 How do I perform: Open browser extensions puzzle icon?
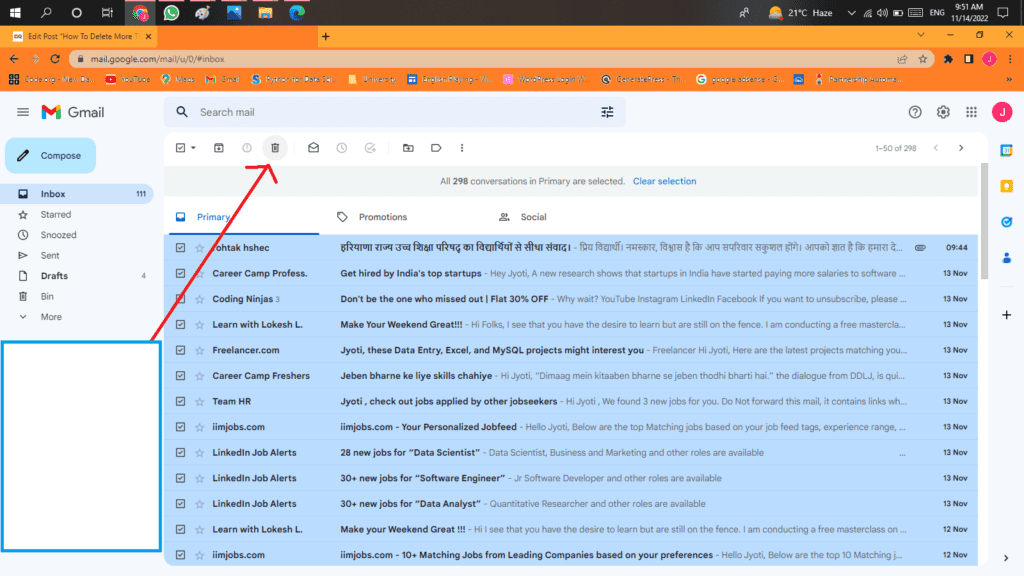click(948, 59)
